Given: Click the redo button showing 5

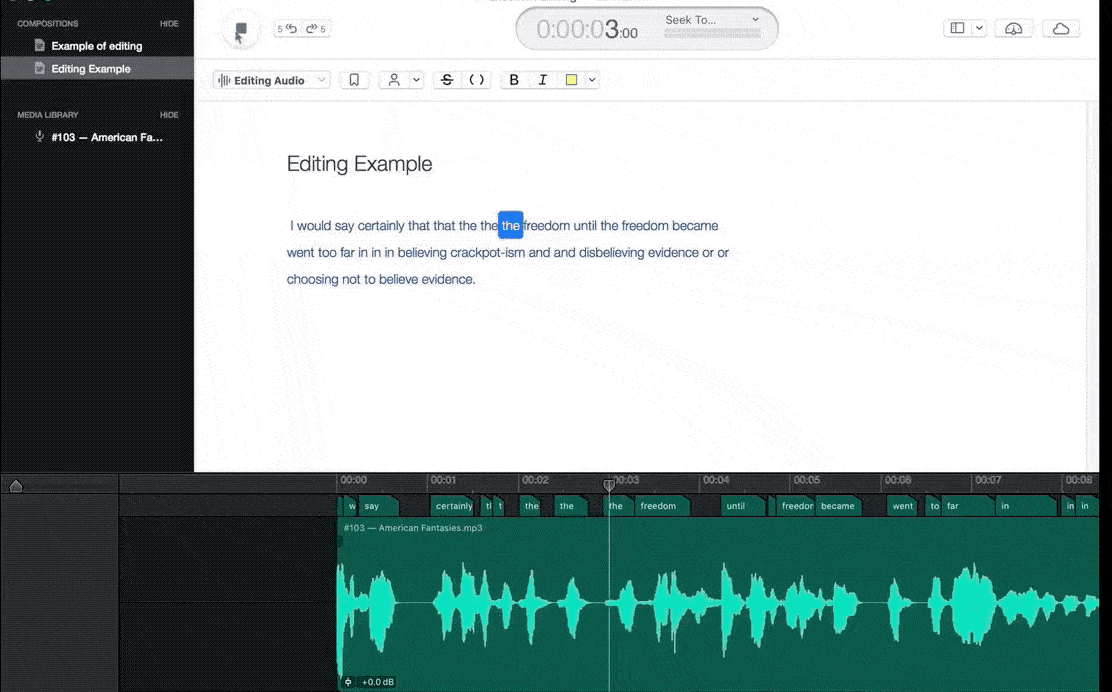Looking at the screenshot, I should (315, 29).
